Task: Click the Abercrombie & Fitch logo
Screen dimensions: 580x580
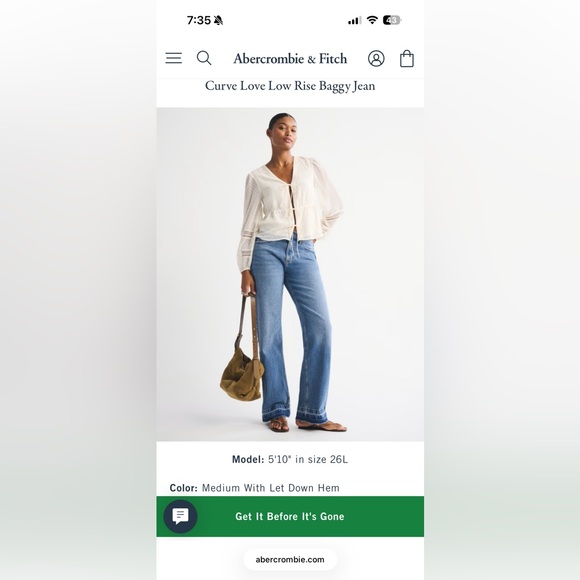Action: (x=290, y=58)
